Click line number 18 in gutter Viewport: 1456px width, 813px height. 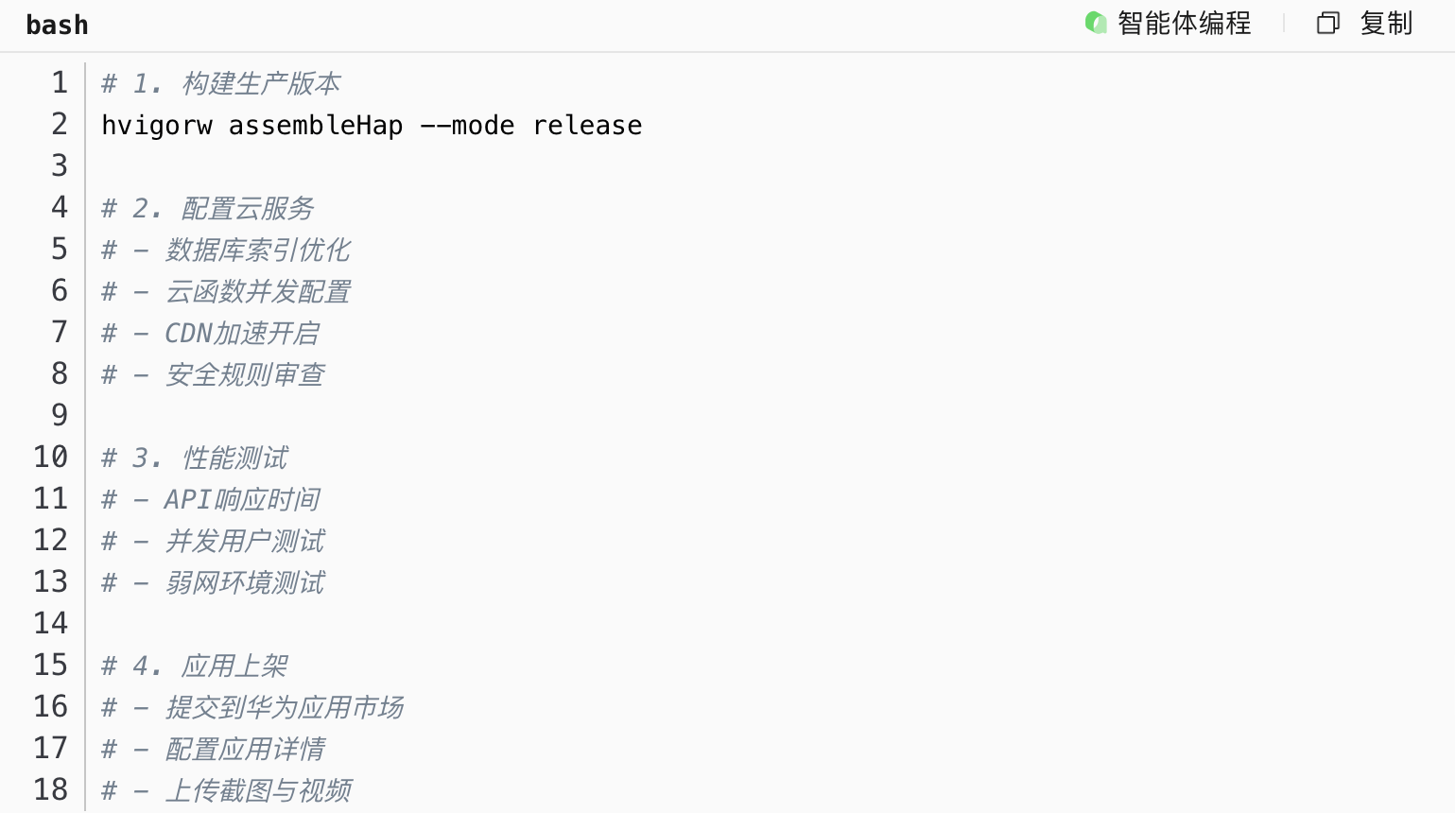[x=51, y=790]
